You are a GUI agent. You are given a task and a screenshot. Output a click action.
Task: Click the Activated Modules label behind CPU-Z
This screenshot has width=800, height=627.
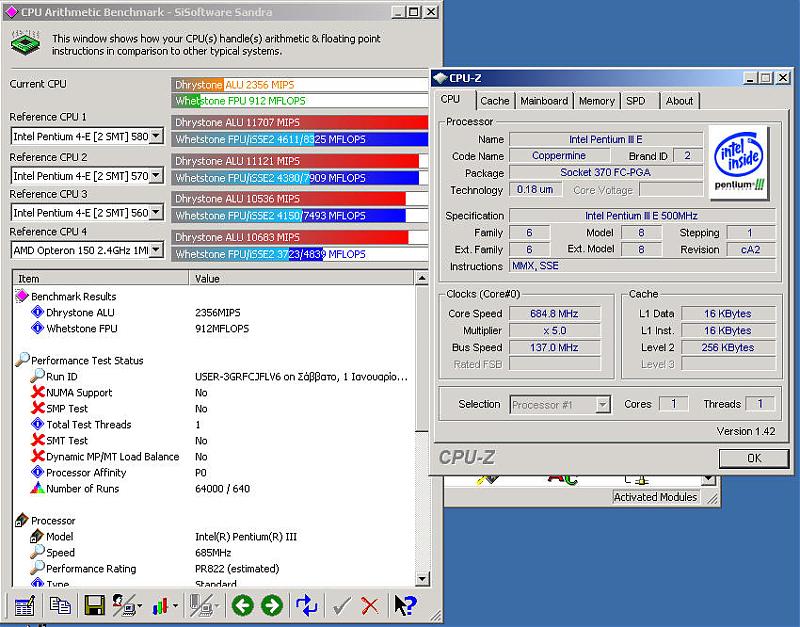(655, 497)
